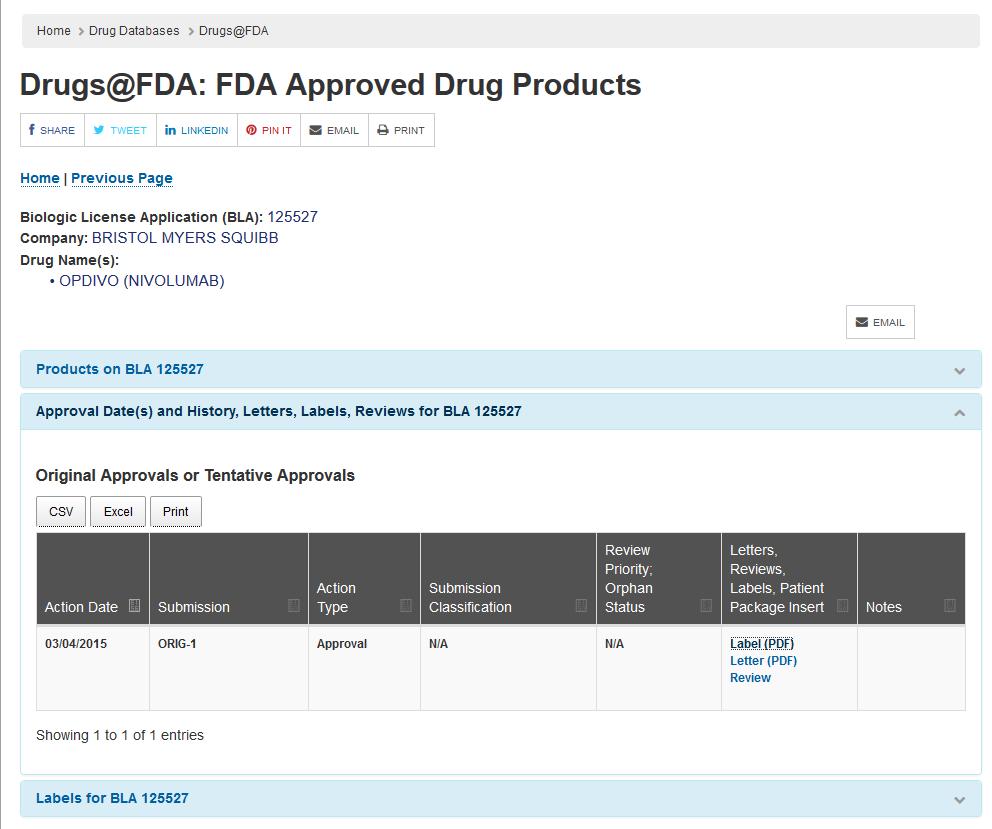Click the standalone Email button above the panels
This screenshot has width=992, height=829.
pos(880,322)
